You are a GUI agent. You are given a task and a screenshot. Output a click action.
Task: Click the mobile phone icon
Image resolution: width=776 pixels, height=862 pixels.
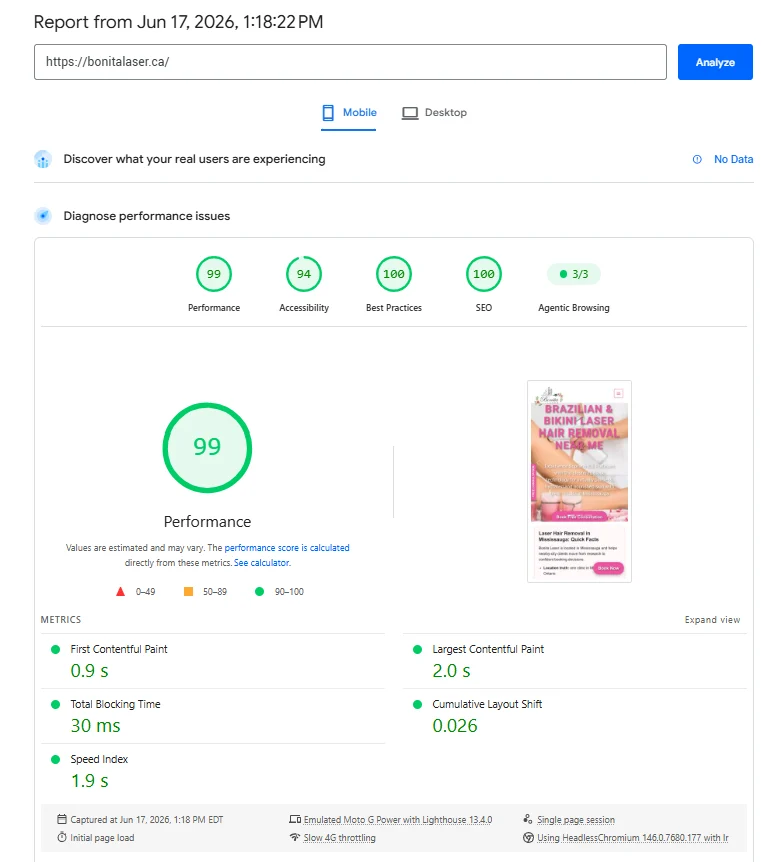point(328,113)
